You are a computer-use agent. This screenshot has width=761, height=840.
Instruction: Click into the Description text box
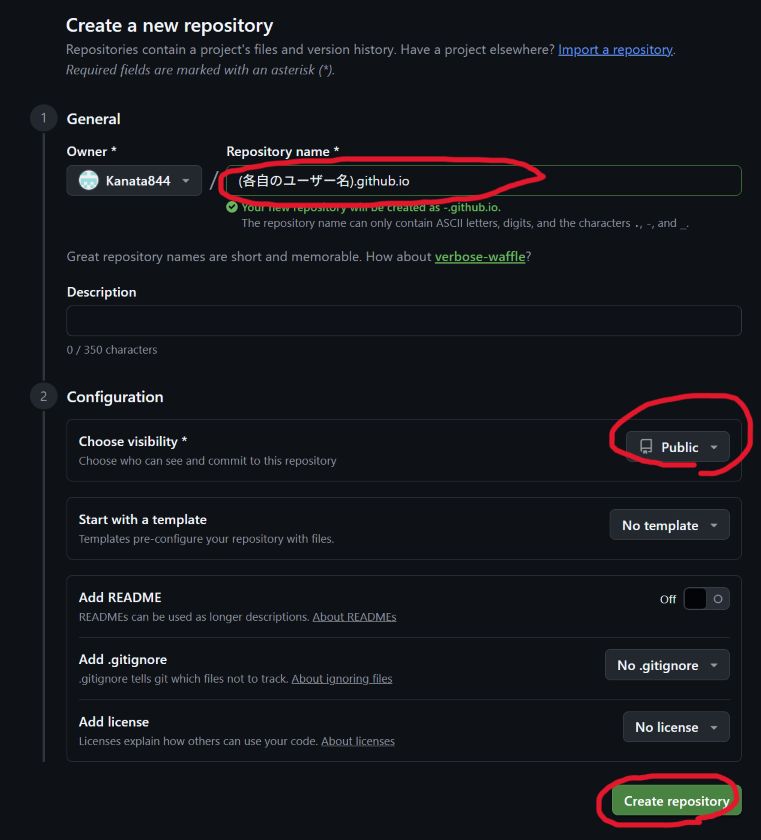(x=403, y=321)
